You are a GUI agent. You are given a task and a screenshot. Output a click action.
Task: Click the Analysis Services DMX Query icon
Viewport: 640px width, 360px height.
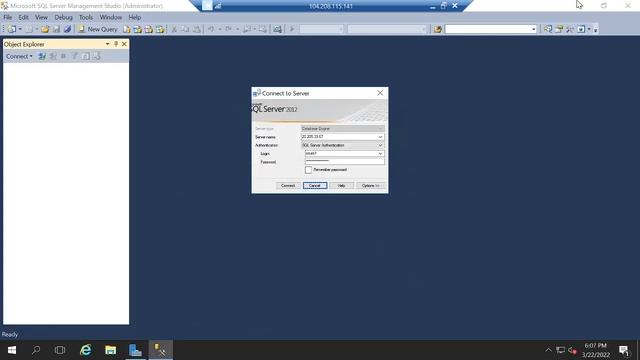pos(149,29)
